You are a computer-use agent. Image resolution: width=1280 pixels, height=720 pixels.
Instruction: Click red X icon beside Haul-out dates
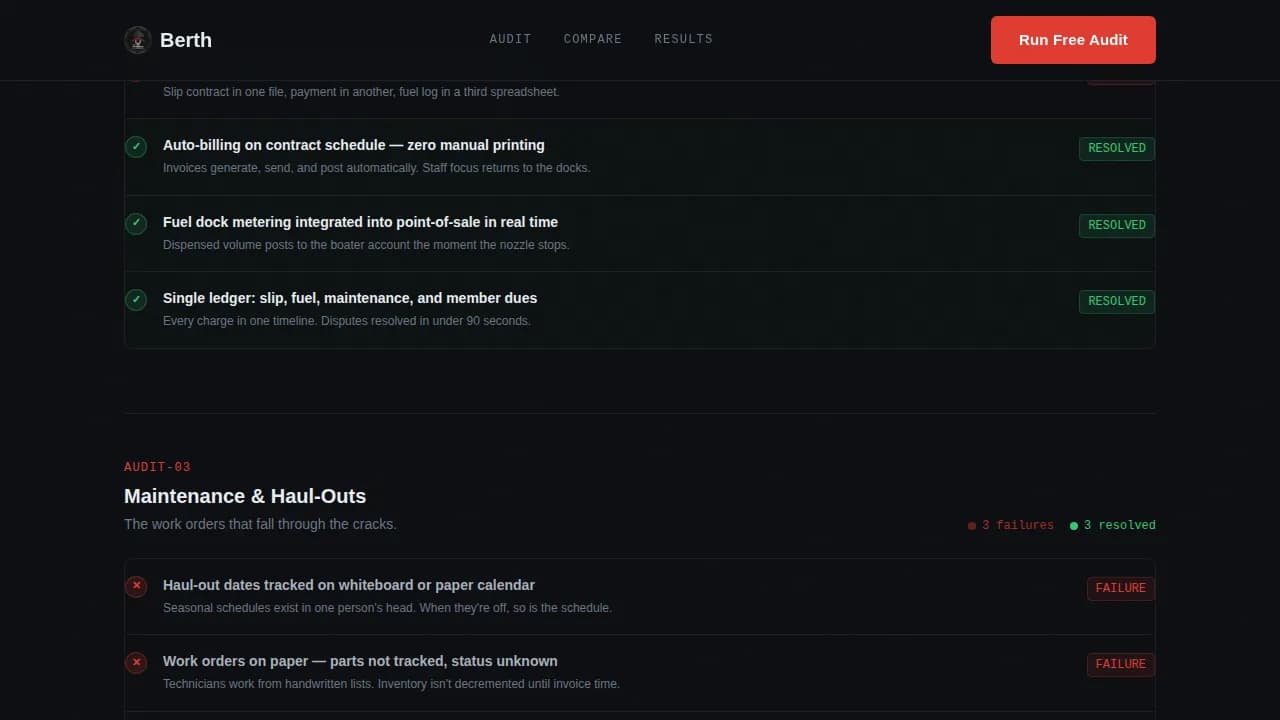136,586
